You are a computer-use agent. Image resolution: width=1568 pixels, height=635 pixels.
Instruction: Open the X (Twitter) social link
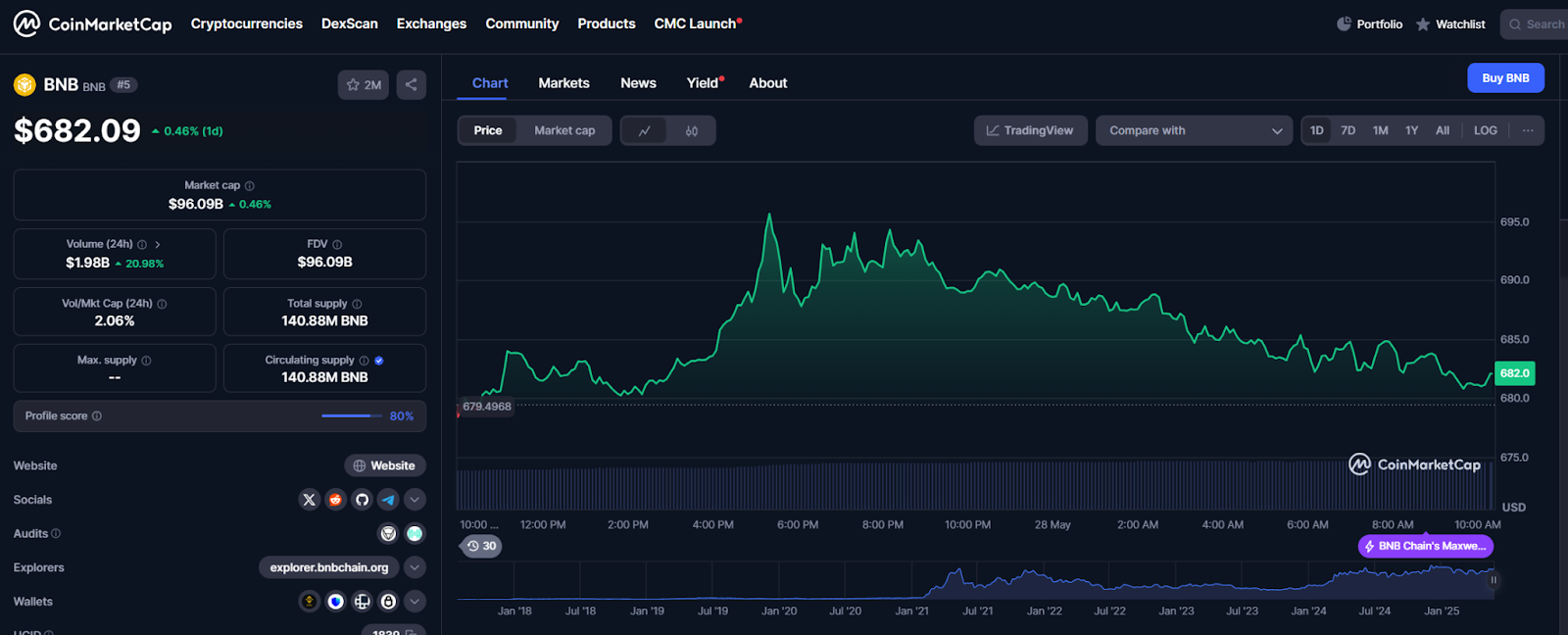pos(310,500)
